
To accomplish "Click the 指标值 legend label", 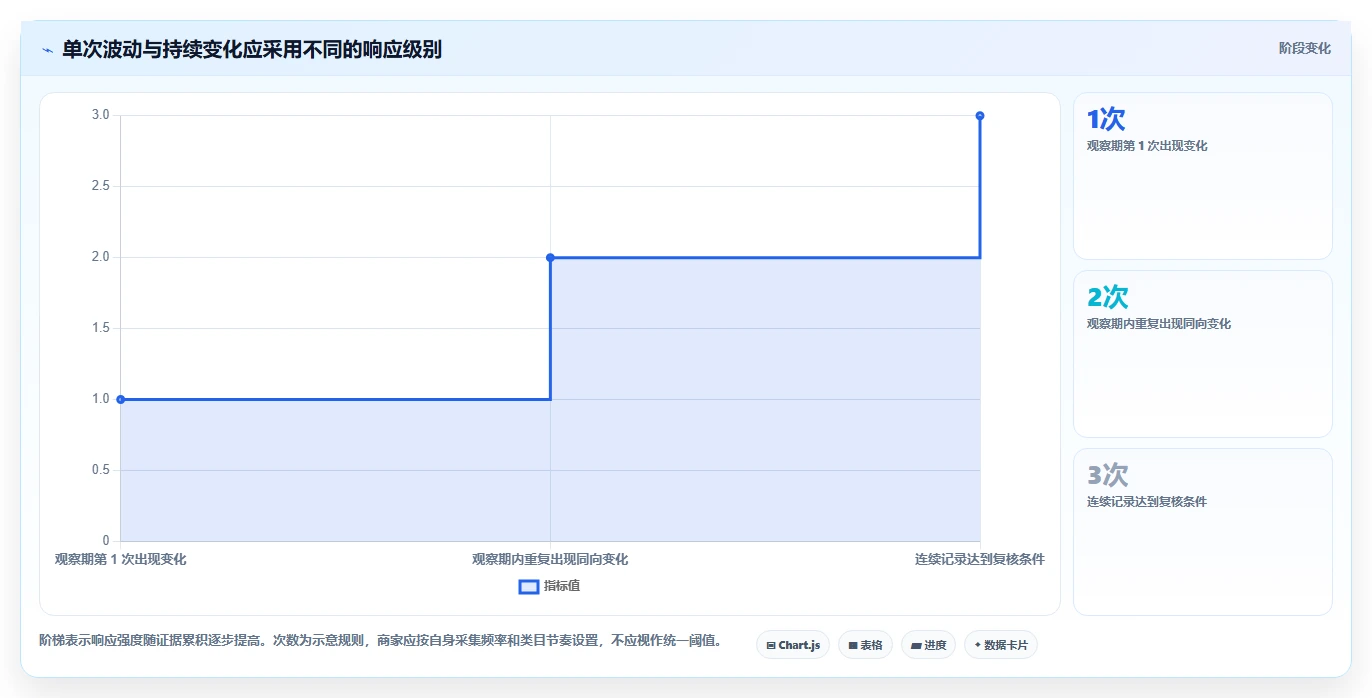I will [562, 586].
